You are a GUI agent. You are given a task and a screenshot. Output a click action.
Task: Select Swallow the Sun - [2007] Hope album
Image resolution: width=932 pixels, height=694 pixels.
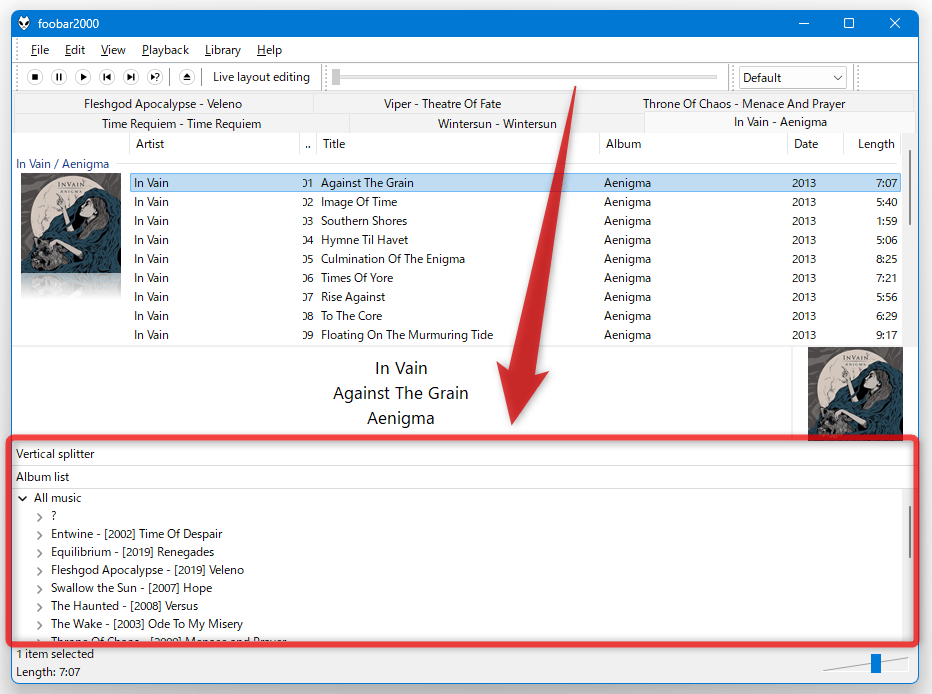pos(131,588)
